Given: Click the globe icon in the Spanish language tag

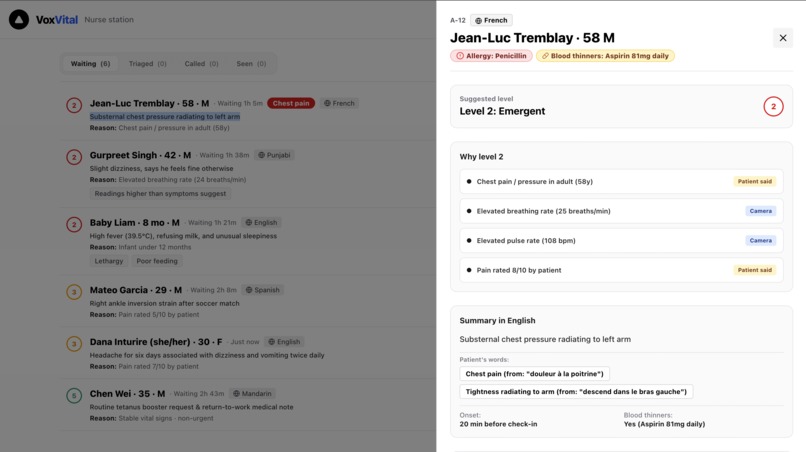Looking at the screenshot, I should click(x=249, y=290).
